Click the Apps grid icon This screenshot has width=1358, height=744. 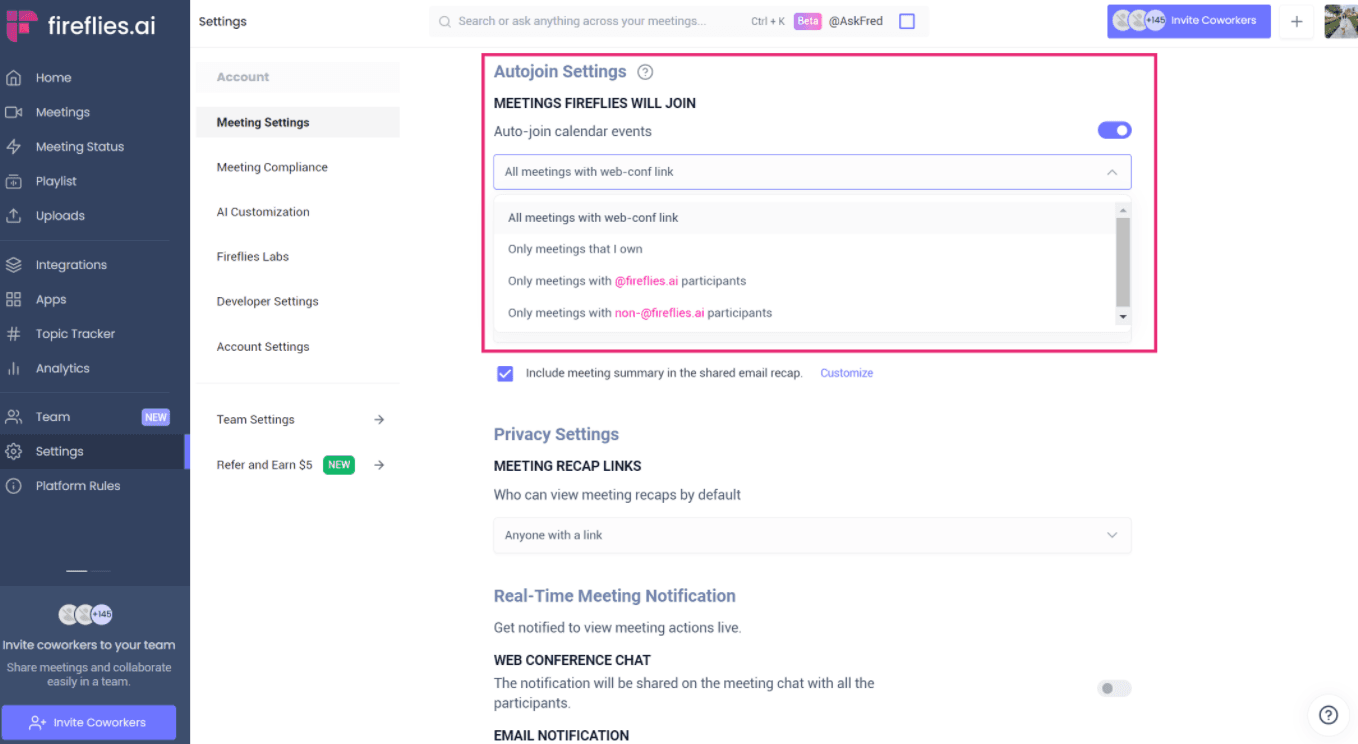[14, 299]
